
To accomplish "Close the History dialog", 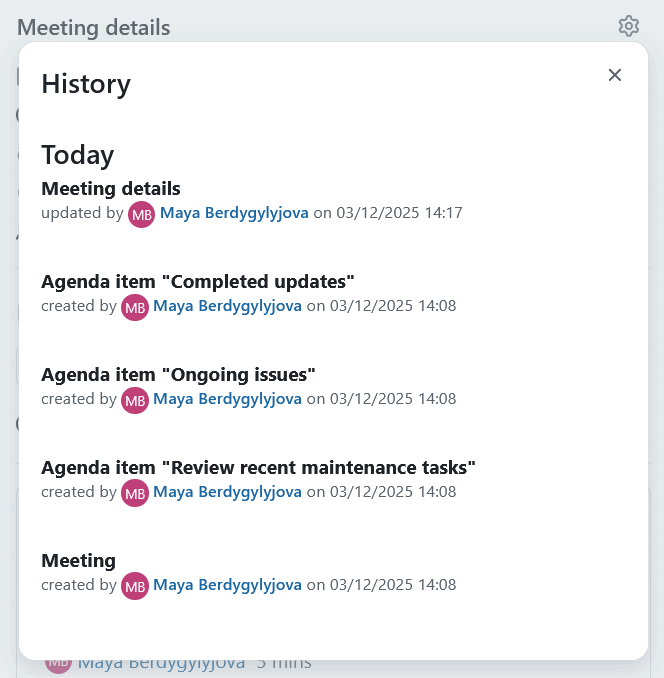I will [x=615, y=75].
